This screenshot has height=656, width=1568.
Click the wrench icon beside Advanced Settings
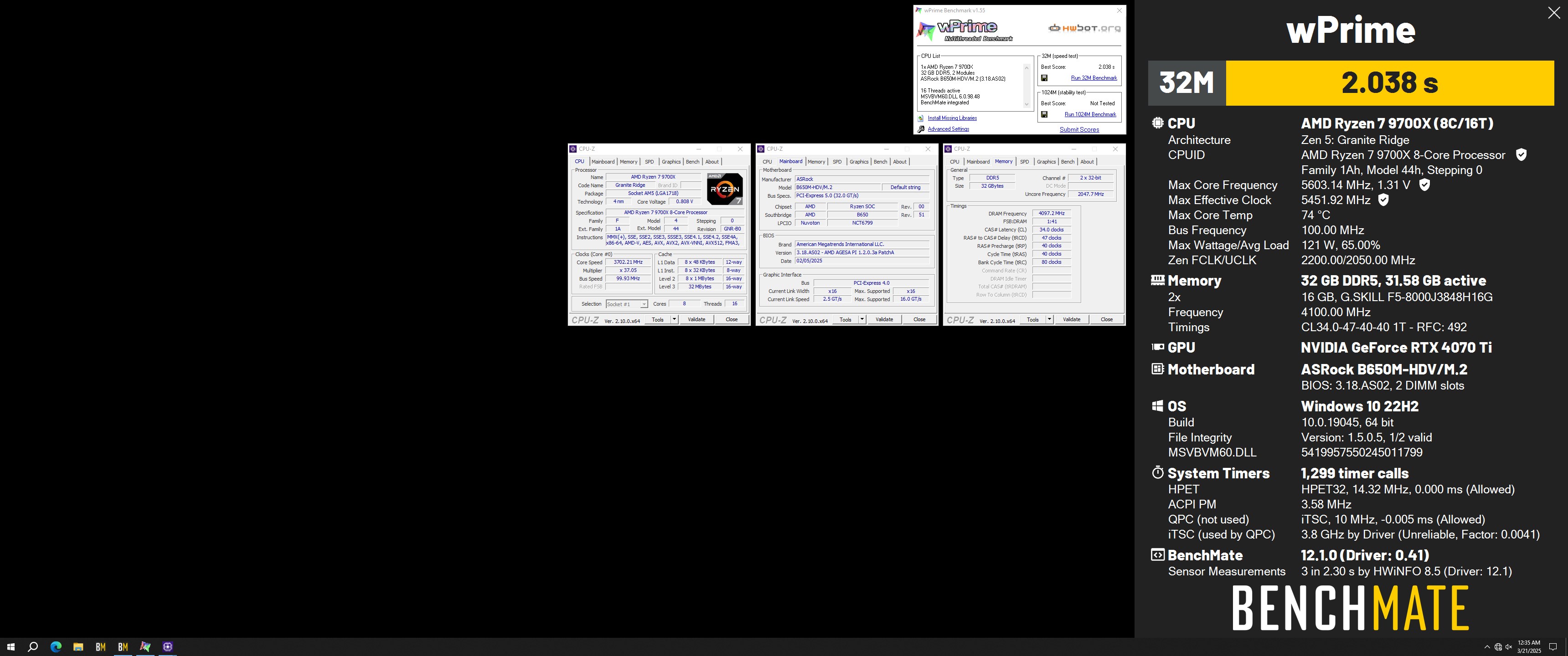(x=921, y=129)
